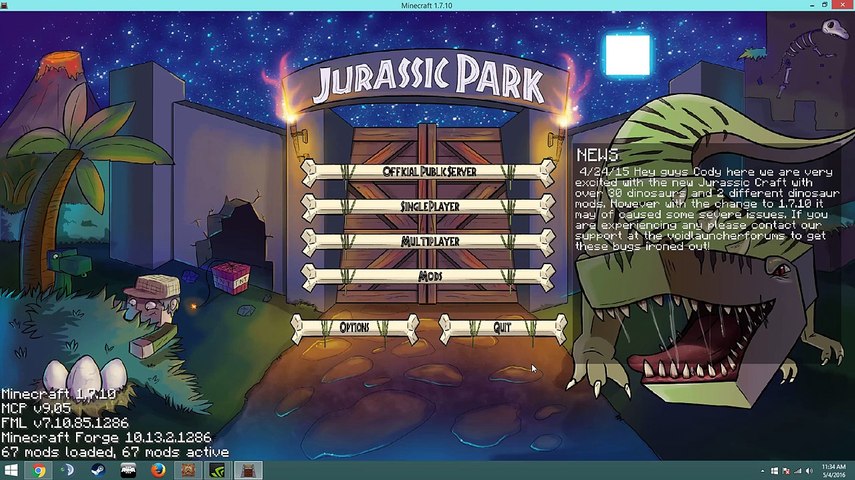Open the Options bone button
The height and width of the screenshot is (480, 855).
pyautogui.click(x=355, y=328)
